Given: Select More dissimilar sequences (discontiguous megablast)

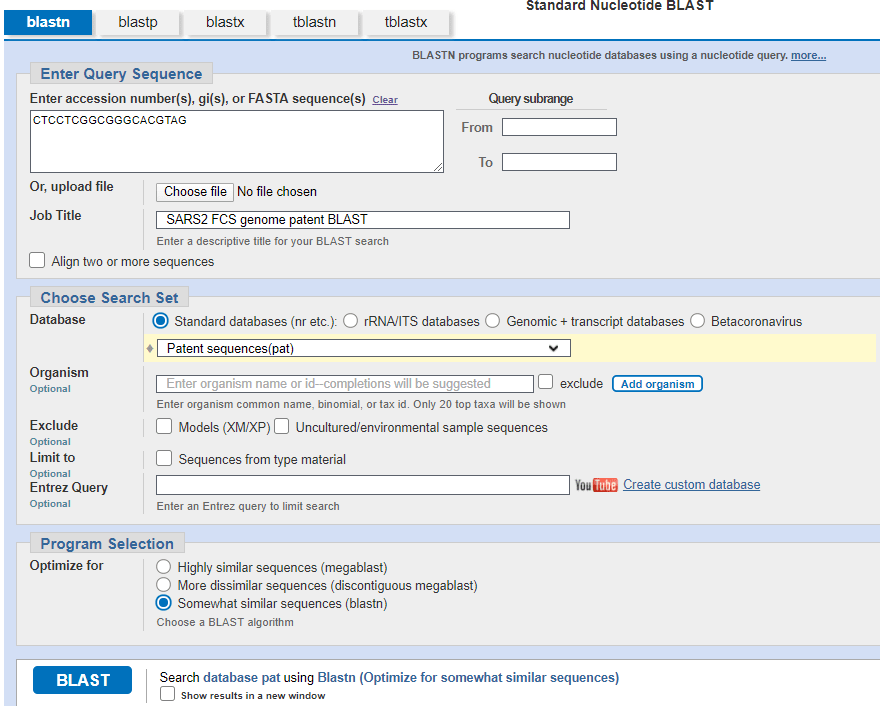Looking at the screenshot, I should coord(163,584).
